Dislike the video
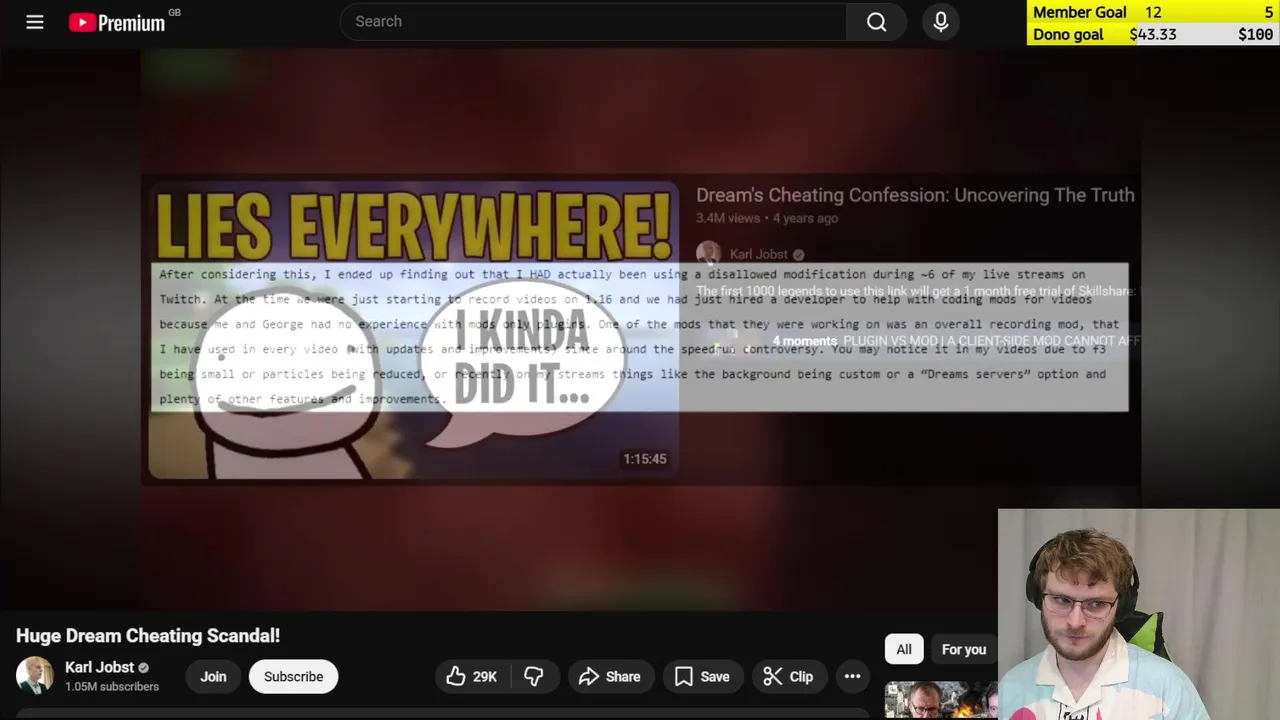1280x720 pixels. (x=534, y=676)
